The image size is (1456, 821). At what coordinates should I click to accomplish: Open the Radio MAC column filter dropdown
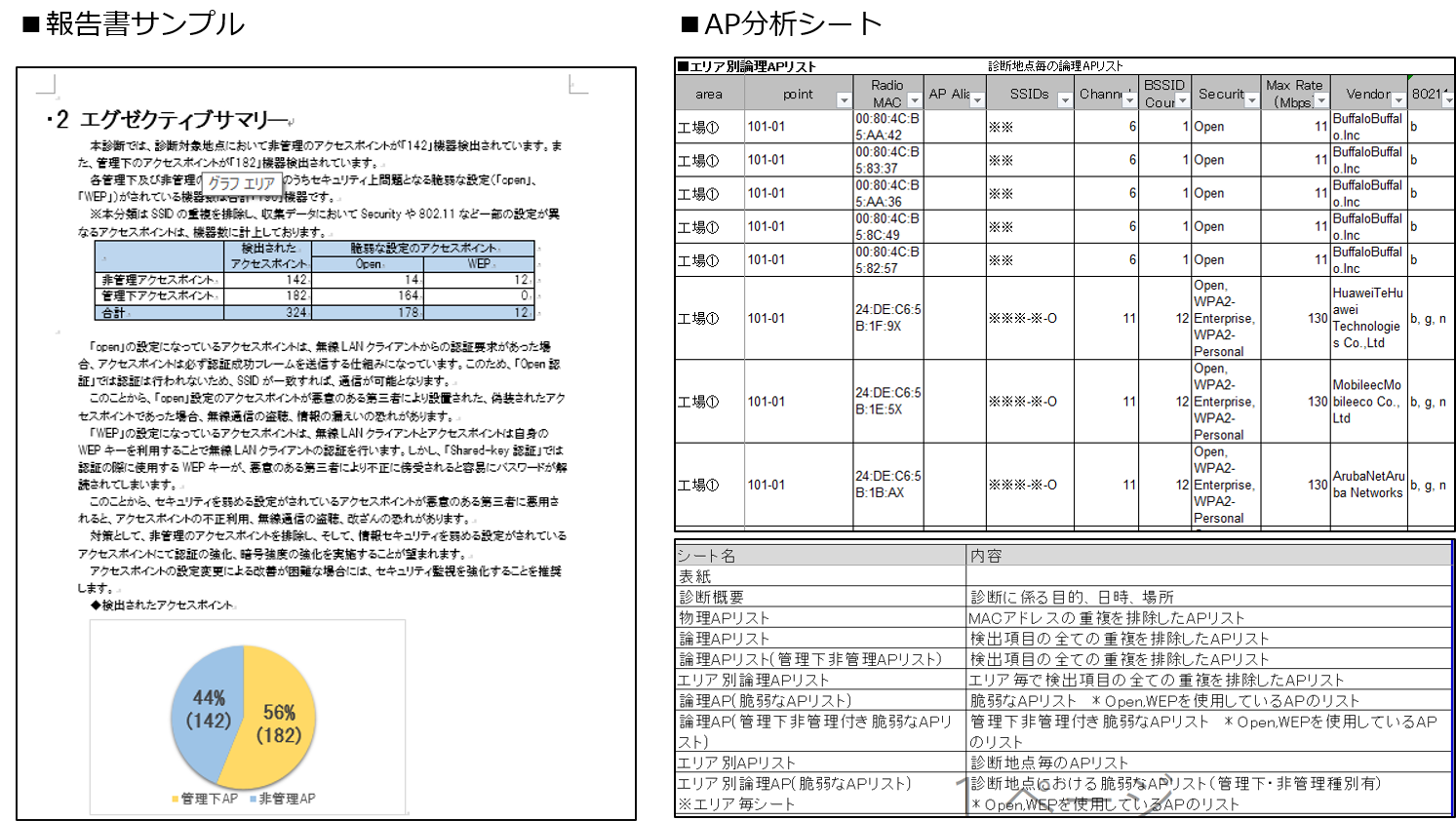914,100
